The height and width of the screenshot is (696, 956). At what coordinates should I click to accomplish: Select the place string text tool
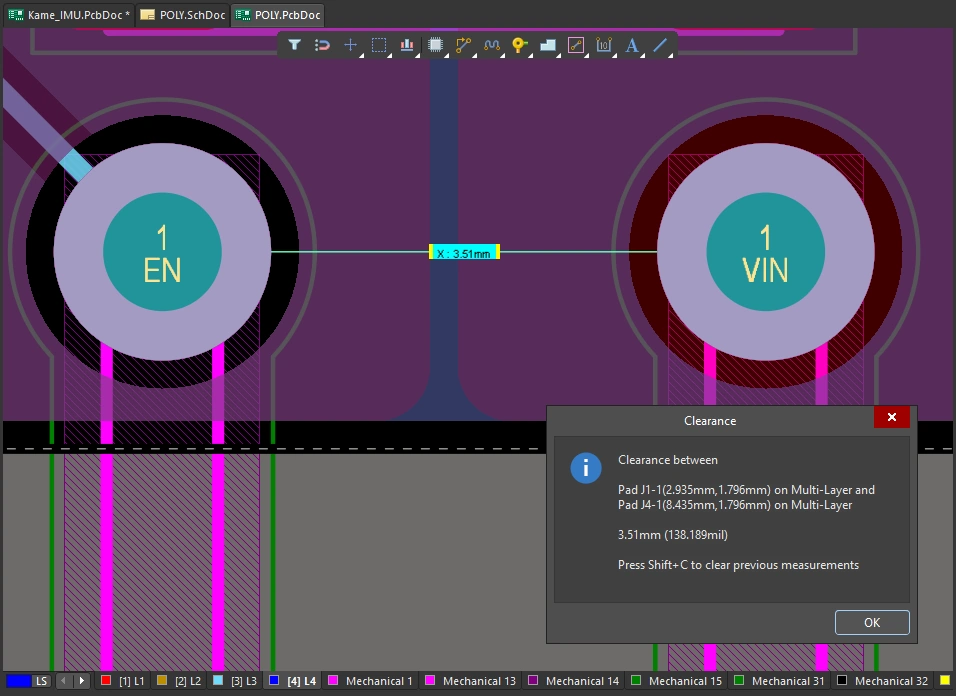pyautogui.click(x=632, y=45)
